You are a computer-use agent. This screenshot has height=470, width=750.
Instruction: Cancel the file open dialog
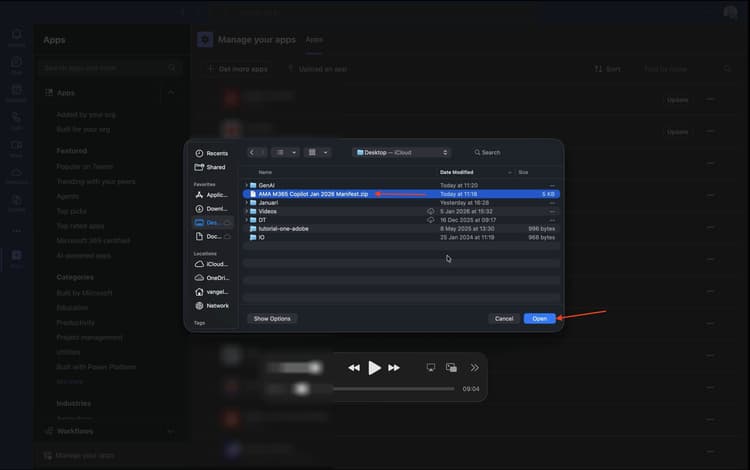pos(504,318)
